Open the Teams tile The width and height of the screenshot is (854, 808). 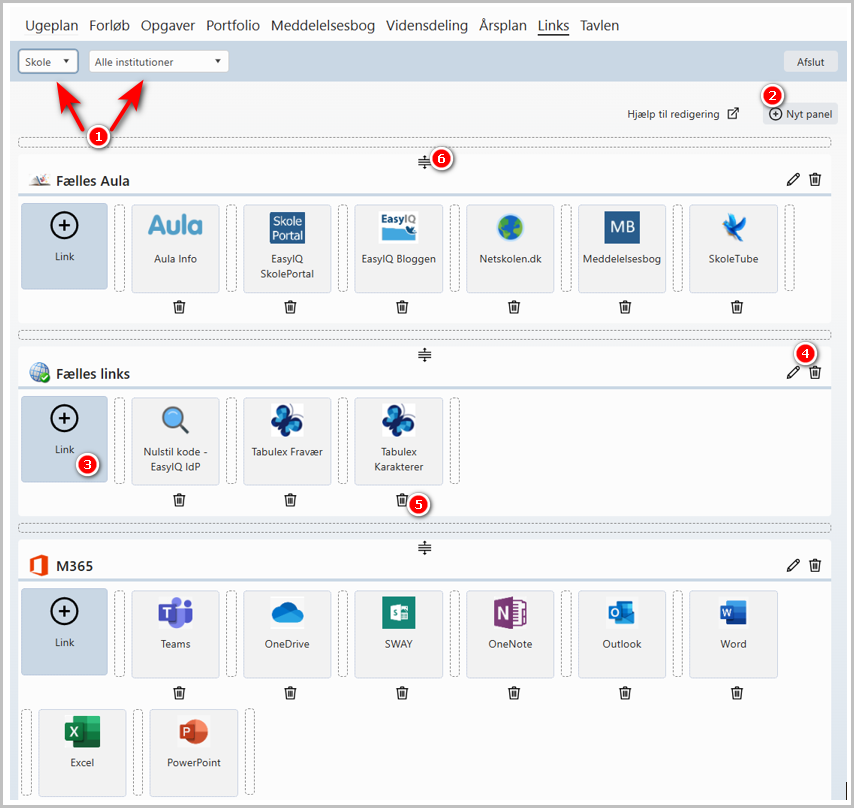coord(175,634)
